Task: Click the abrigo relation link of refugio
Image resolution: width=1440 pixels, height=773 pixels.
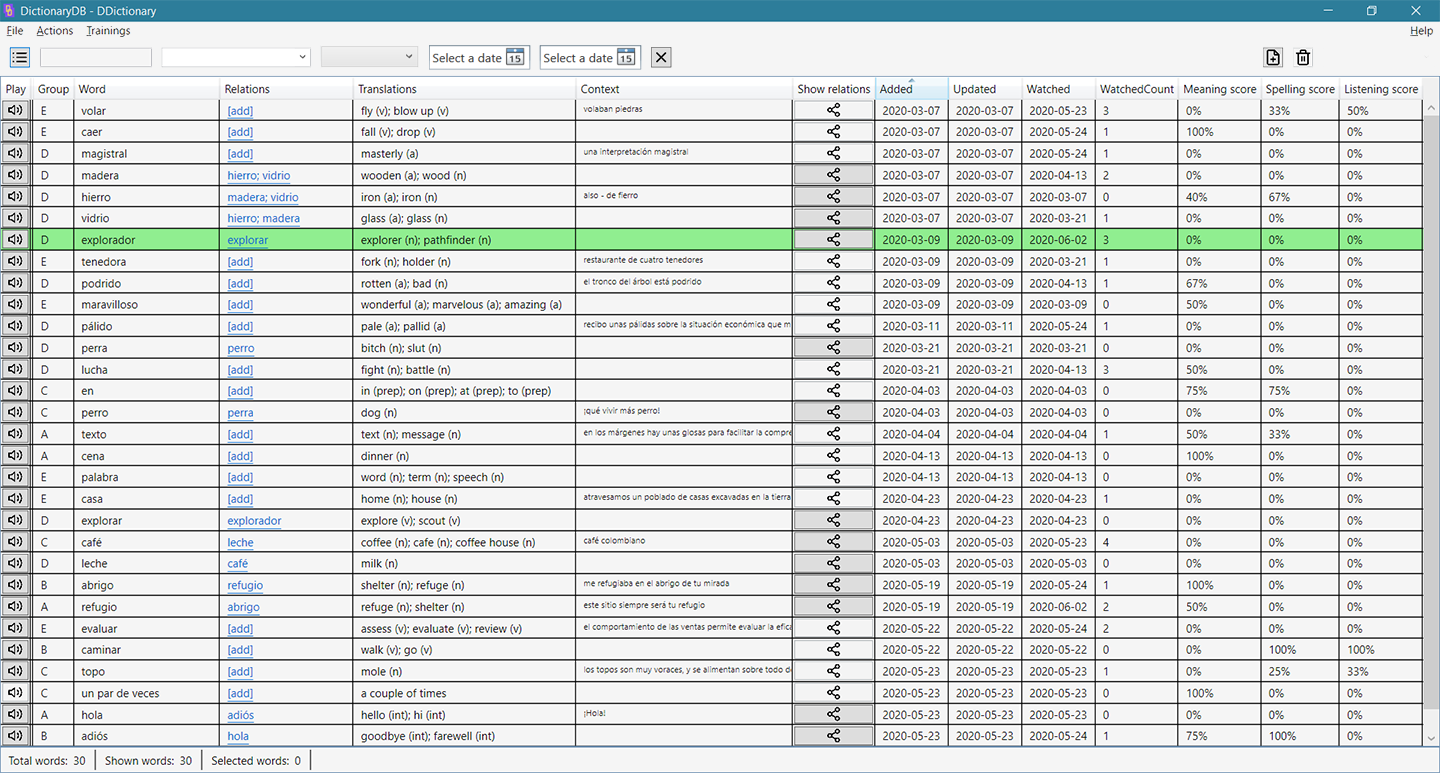Action: pyautogui.click(x=243, y=607)
